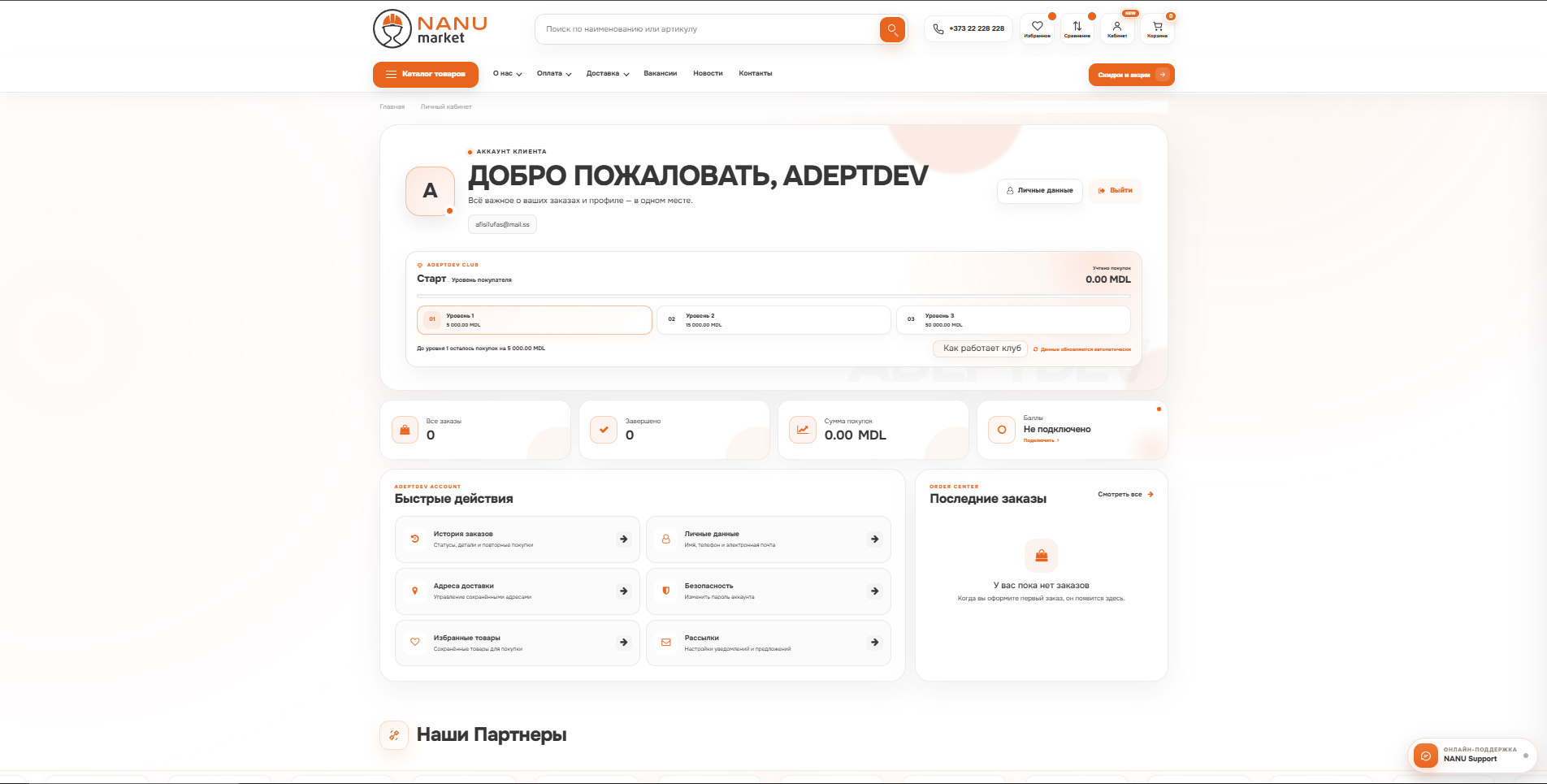The height and width of the screenshot is (784, 1547).
Task: Click the partners section icon
Action: pos(394,735)
